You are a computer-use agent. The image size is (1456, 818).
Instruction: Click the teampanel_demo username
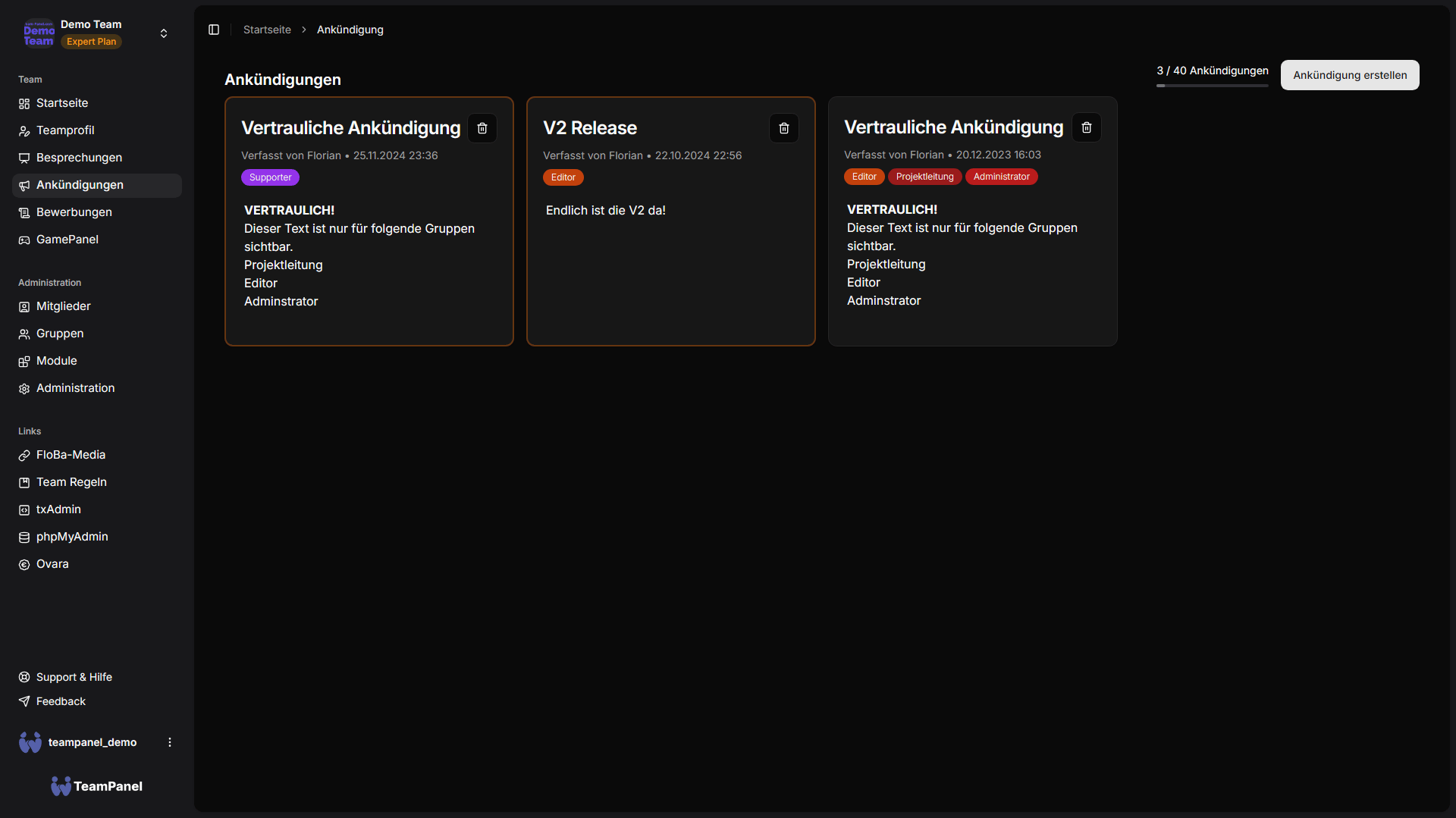(x=93, y=742)
